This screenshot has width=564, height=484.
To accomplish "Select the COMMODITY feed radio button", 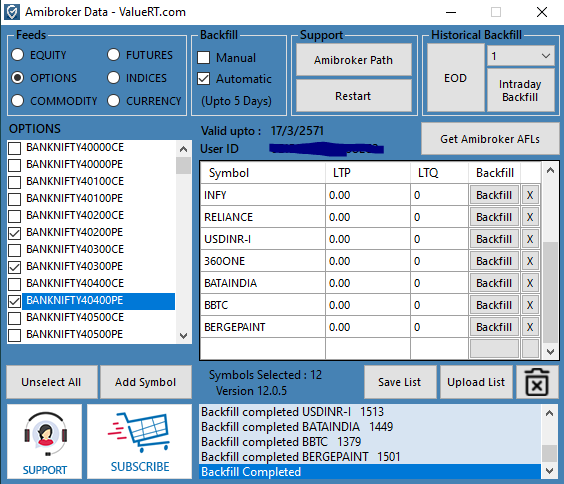I will point(18,101).
